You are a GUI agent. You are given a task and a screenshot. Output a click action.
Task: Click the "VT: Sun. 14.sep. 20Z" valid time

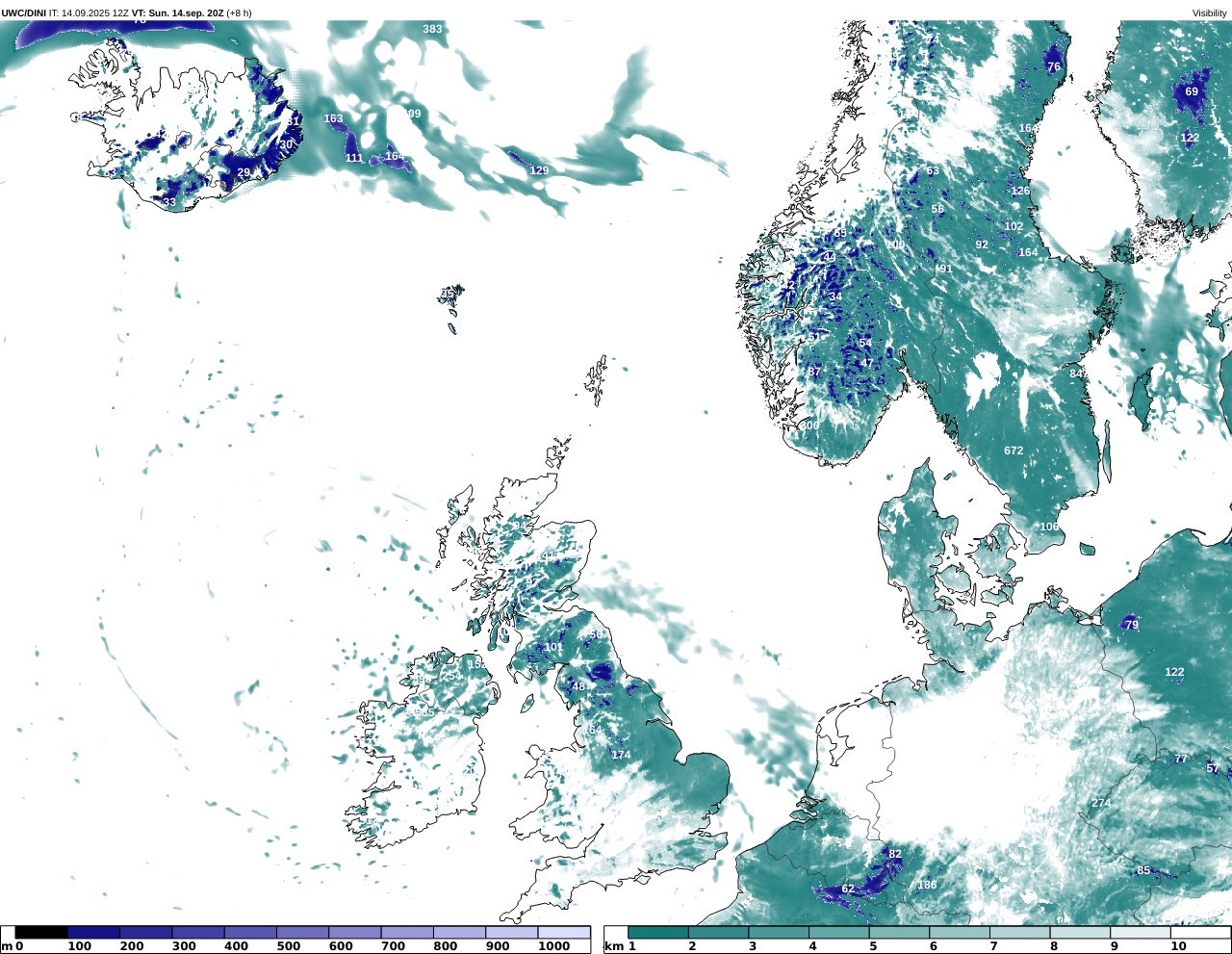(x=177, y=13)
